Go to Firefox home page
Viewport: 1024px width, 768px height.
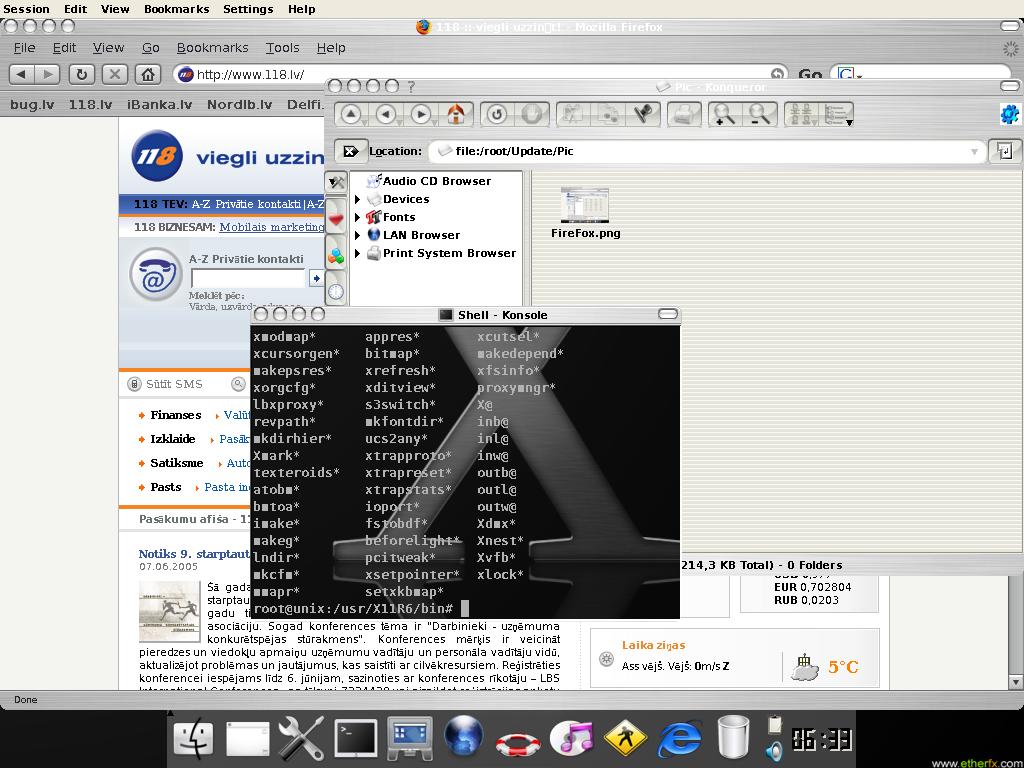148,74
